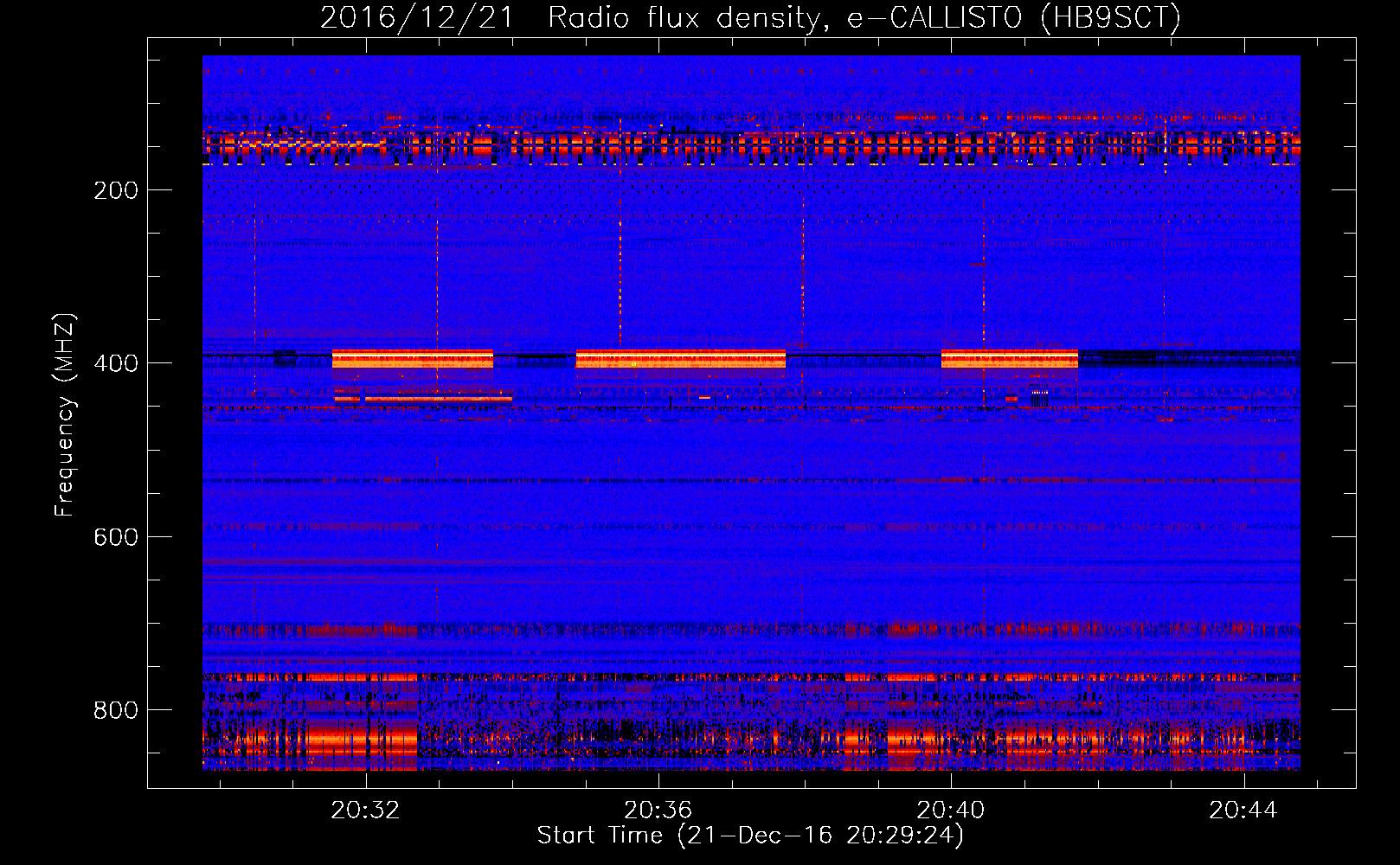Click the 600 frequency tick label
Screen dimensions: 1400x865
(116, 537)
